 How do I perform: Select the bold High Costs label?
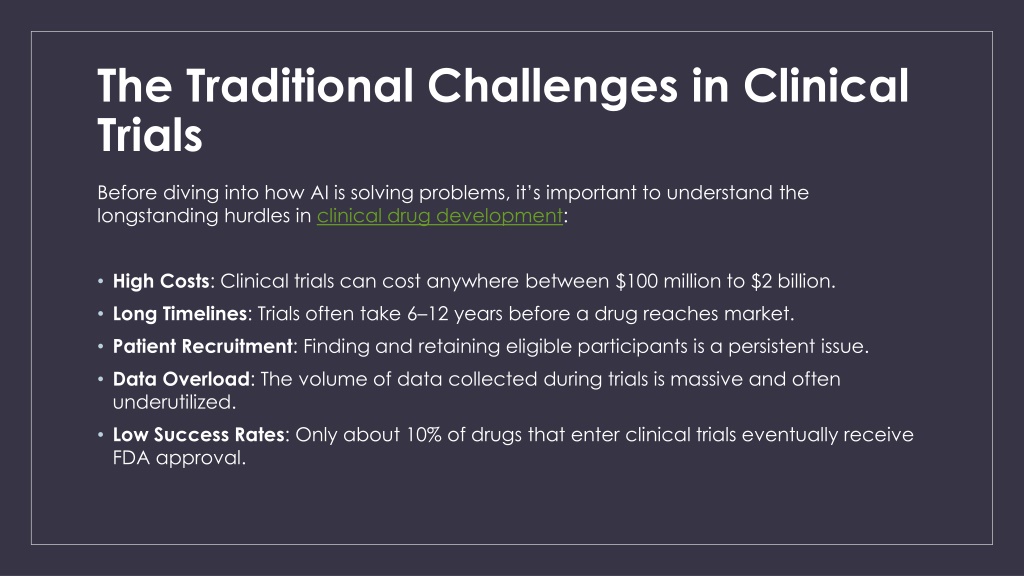click(x=161, y=281)
